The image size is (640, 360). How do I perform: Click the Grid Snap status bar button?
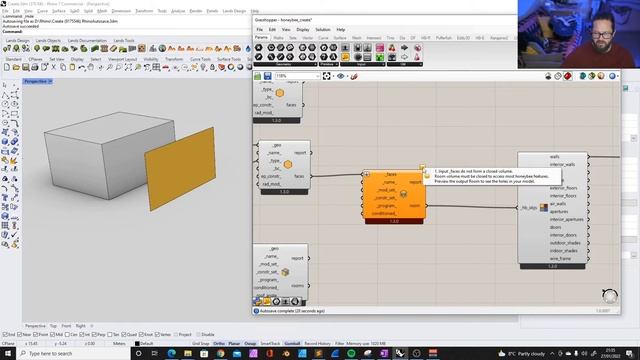tap(201, 344)
